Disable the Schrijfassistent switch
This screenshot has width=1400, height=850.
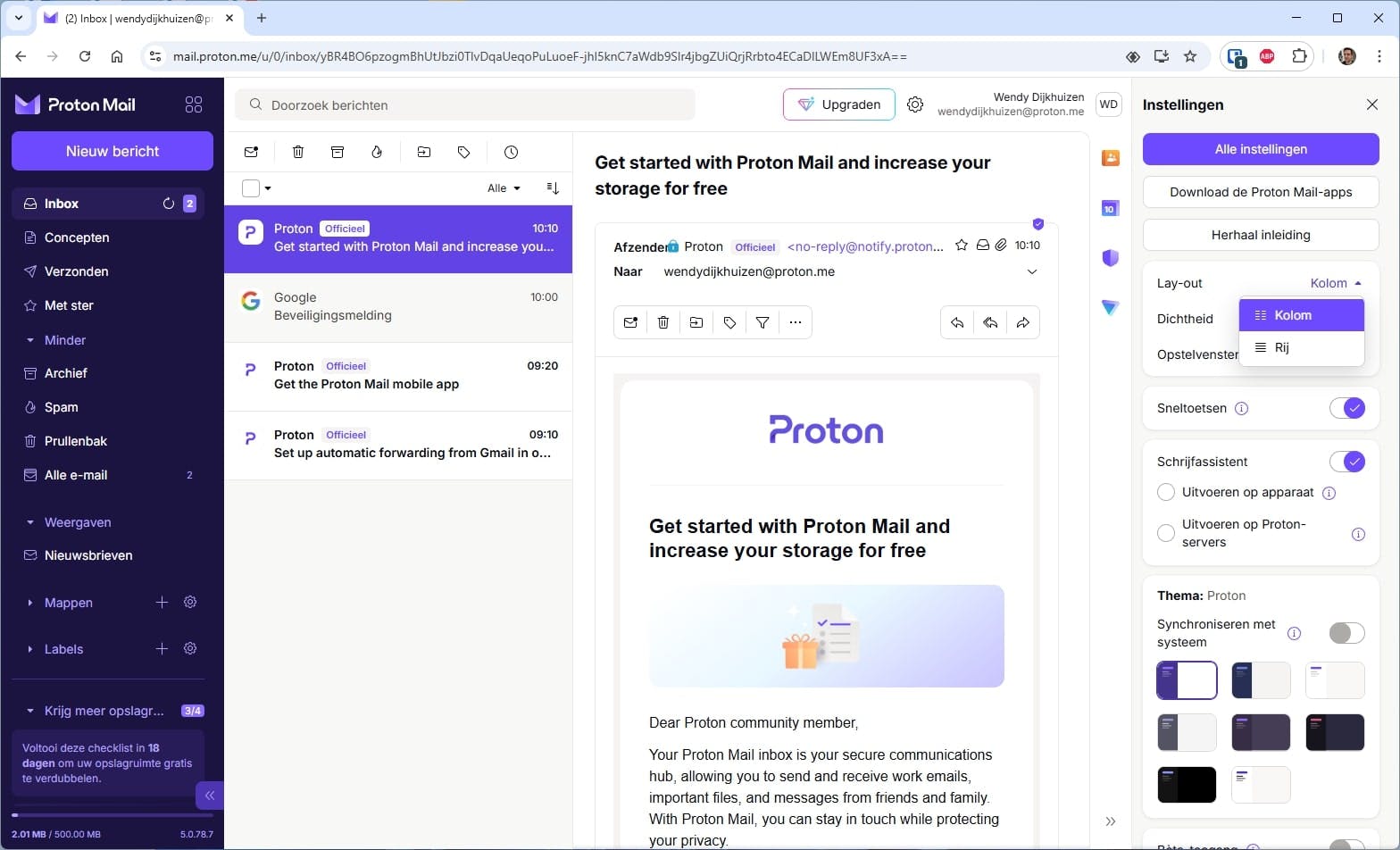tap(1347, 462)
